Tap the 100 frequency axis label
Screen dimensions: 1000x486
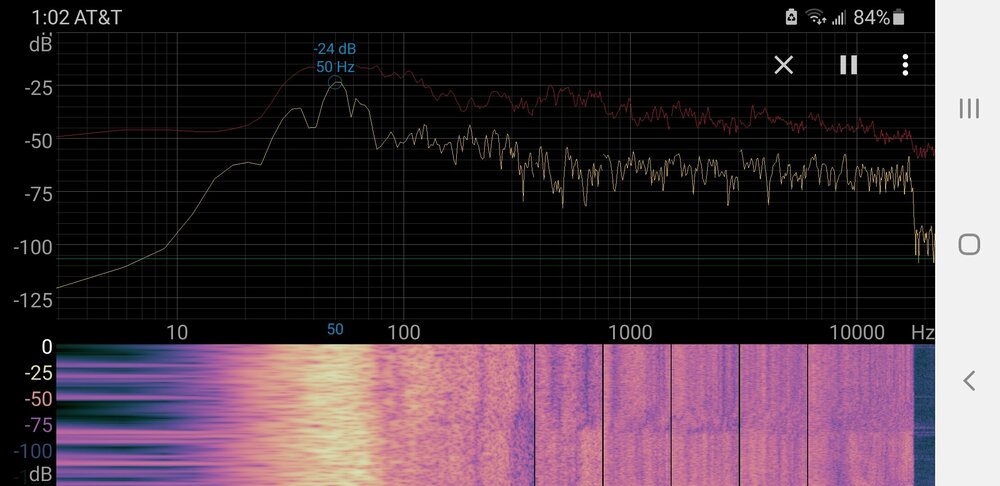click(x=403, y=332)
